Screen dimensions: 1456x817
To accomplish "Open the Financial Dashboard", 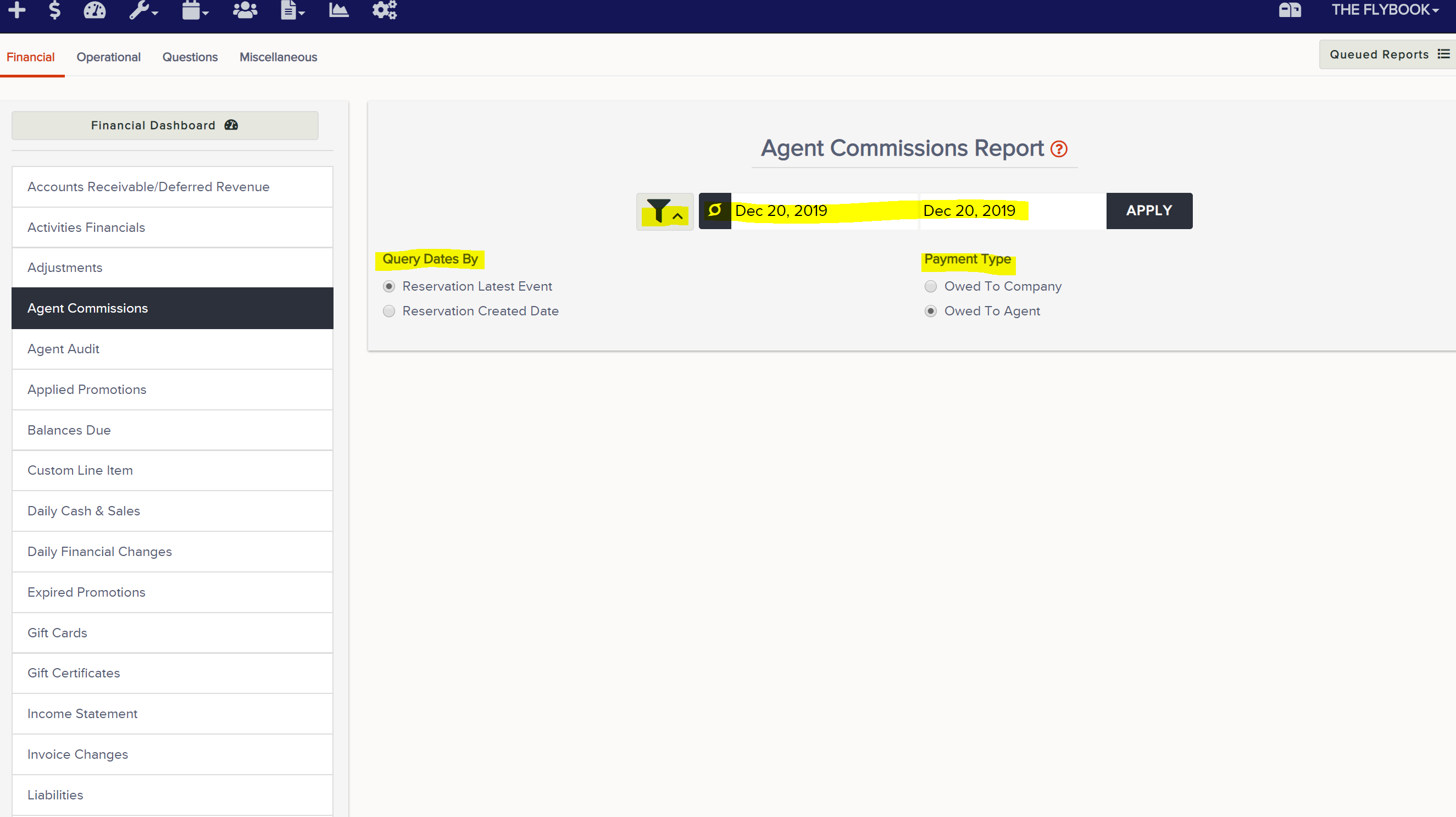I will click(165, 125).
